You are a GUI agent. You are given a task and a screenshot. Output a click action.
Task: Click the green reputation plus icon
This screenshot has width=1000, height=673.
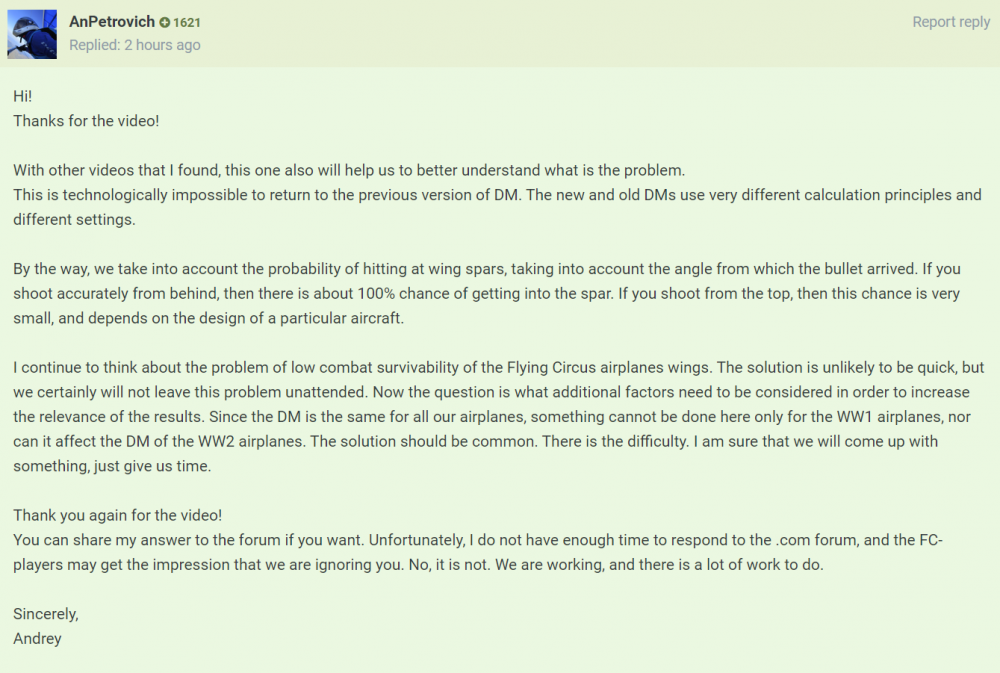click(164, 22)
